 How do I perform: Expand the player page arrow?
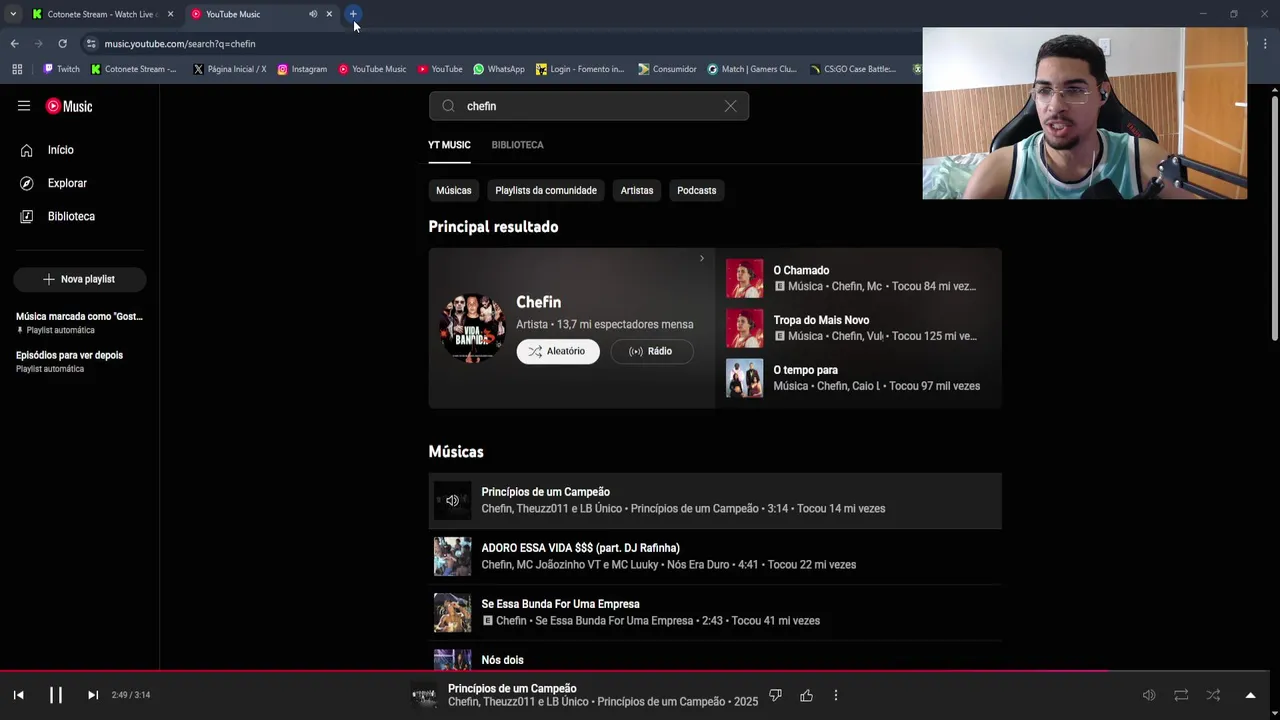click(x=1250, y=695)
